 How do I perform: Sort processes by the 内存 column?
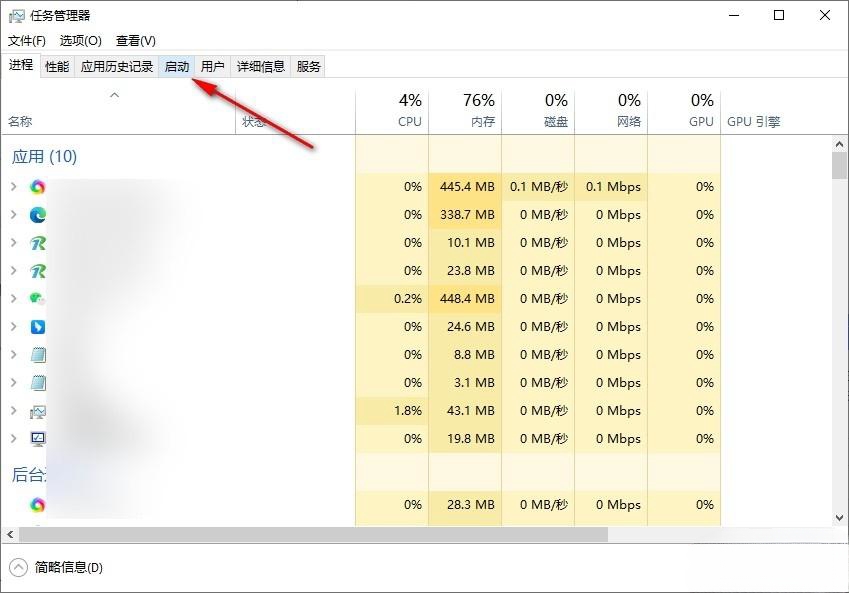(465, 112)
